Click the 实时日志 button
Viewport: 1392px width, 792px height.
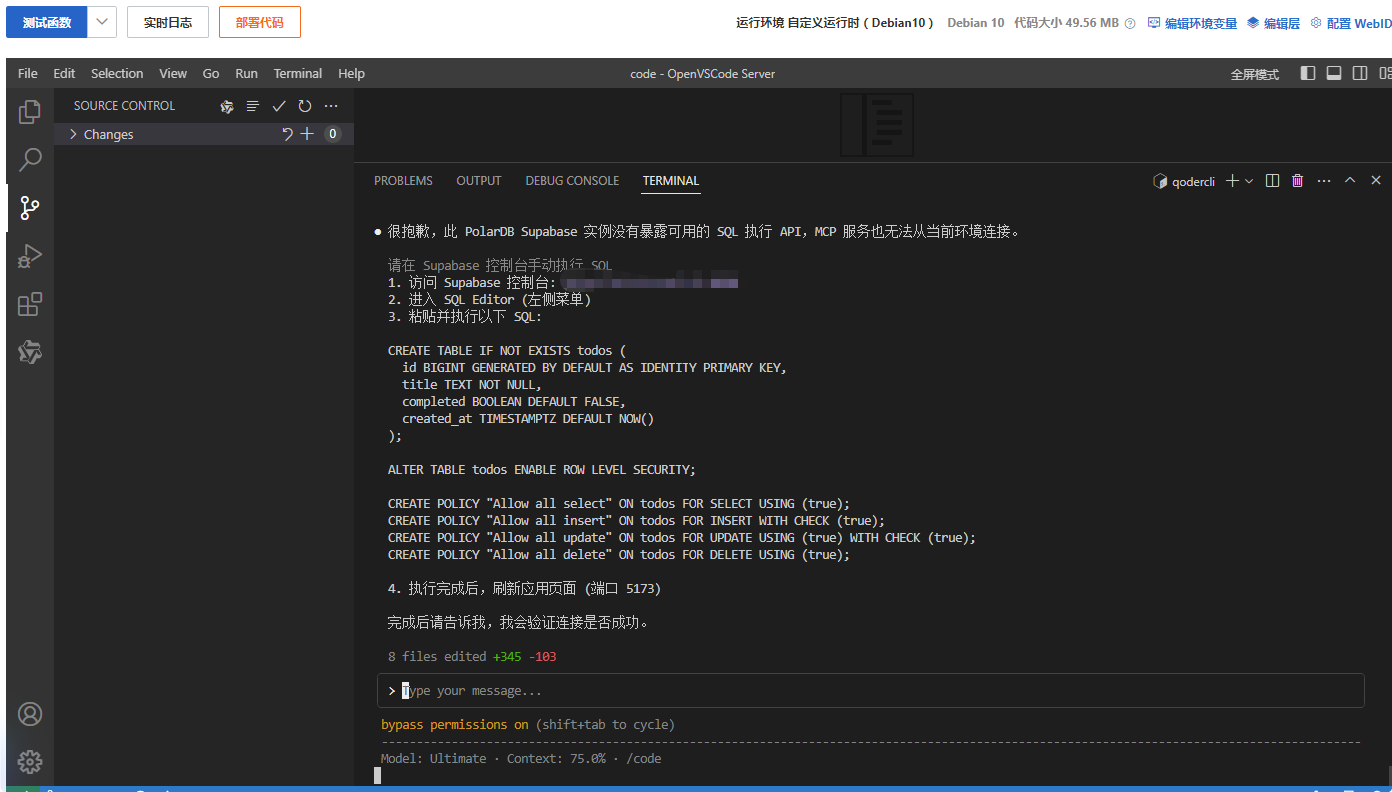click(168, 22)
